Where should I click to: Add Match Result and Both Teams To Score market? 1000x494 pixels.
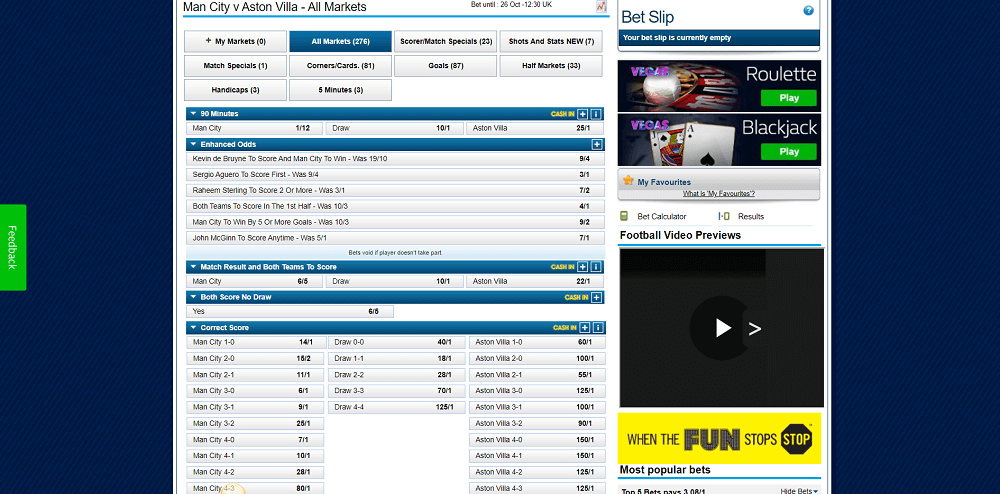(x=582, y=267)
